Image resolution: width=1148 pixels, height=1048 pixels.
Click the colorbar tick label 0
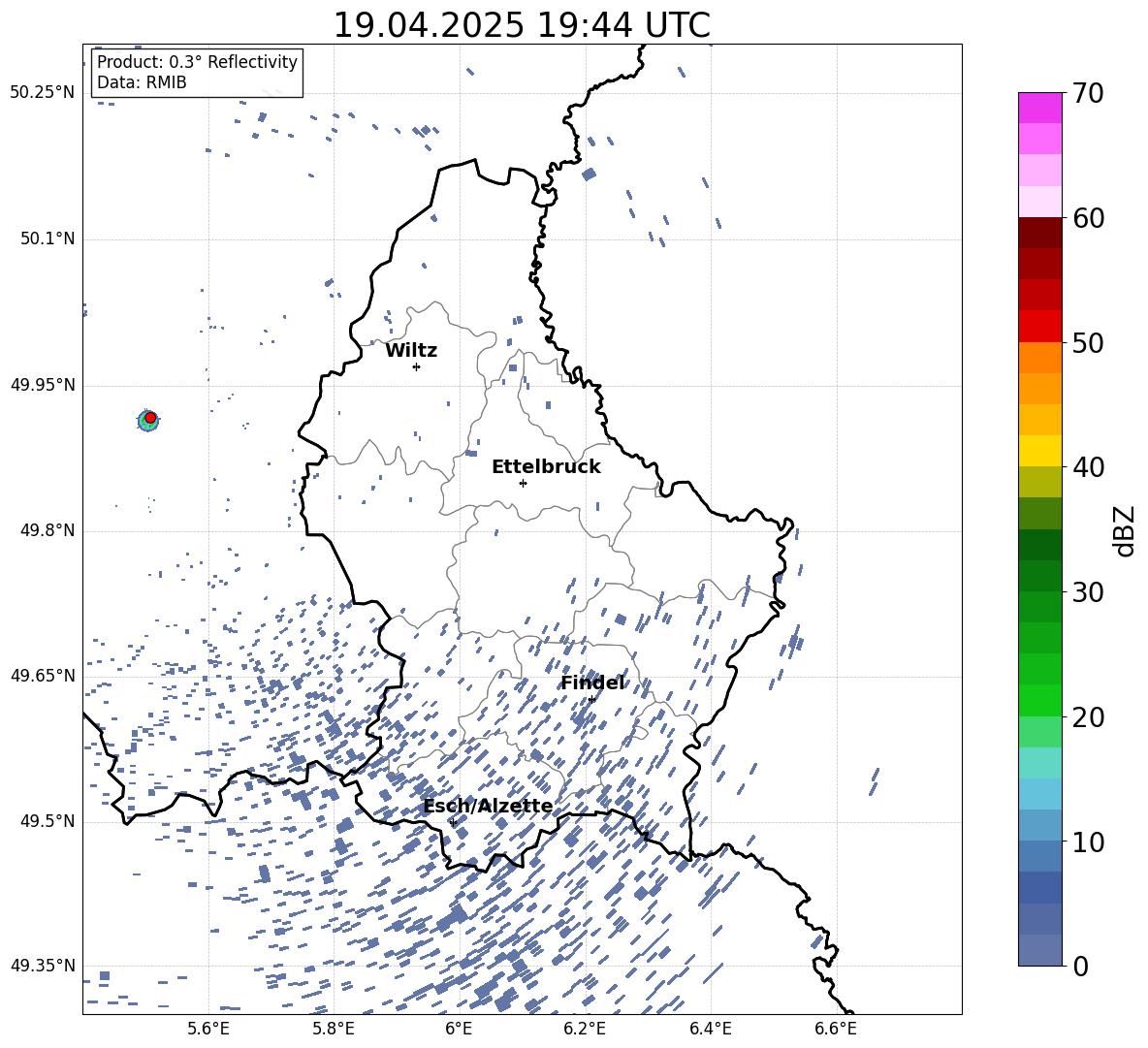tap(1080, 966)
